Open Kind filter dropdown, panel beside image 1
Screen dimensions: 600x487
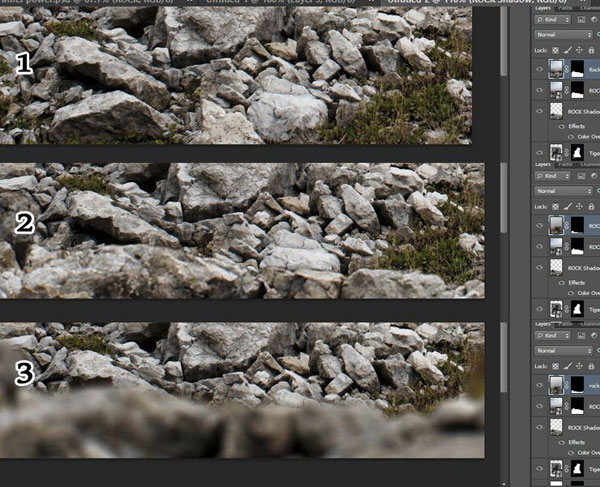click(x=553, y=20)
